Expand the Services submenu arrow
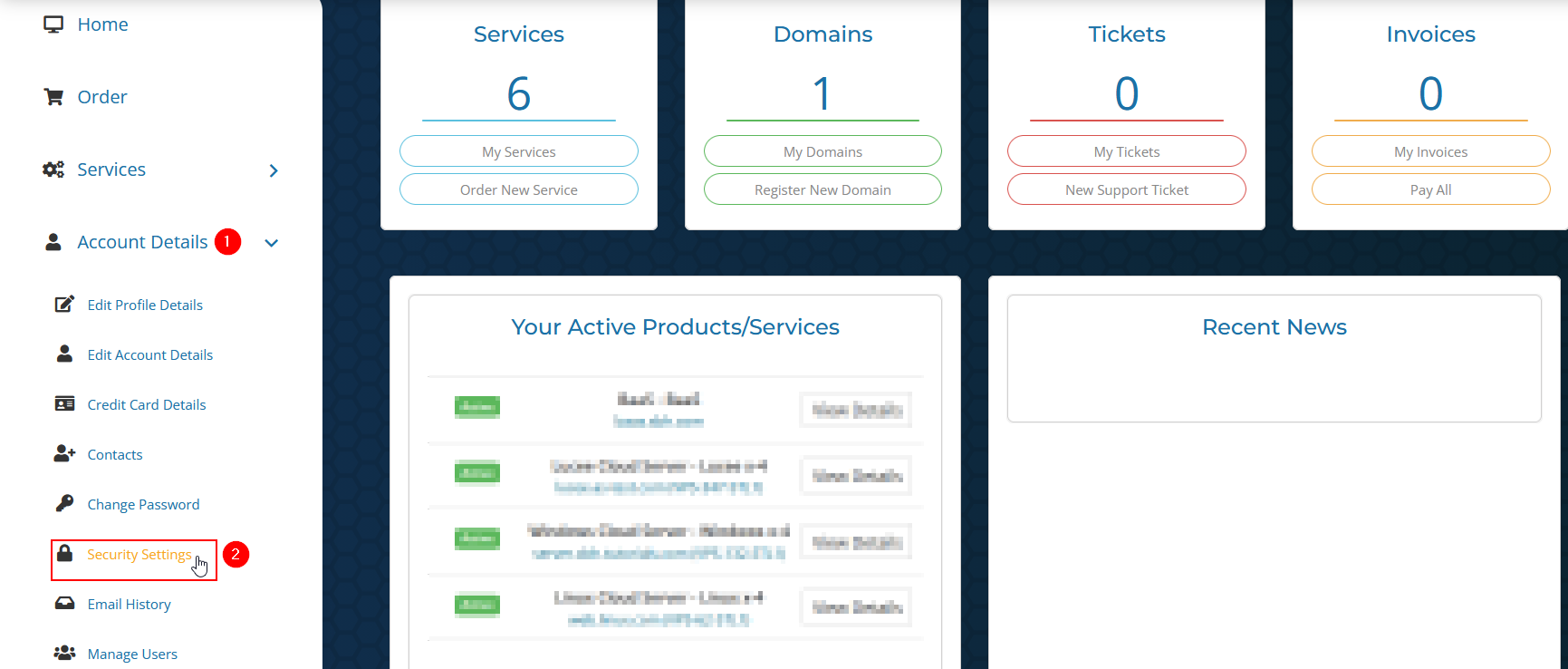This screenshot has width=1568, height=669. (x=274, y=170)
